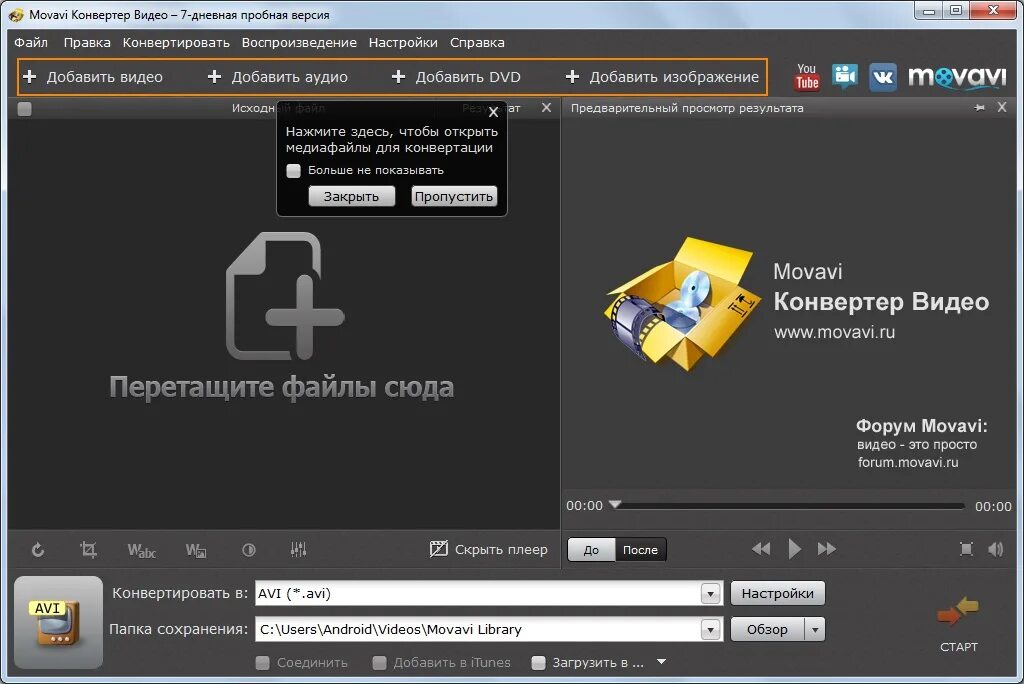
Task: Pin the preview panel
Action: pos(979,108)
